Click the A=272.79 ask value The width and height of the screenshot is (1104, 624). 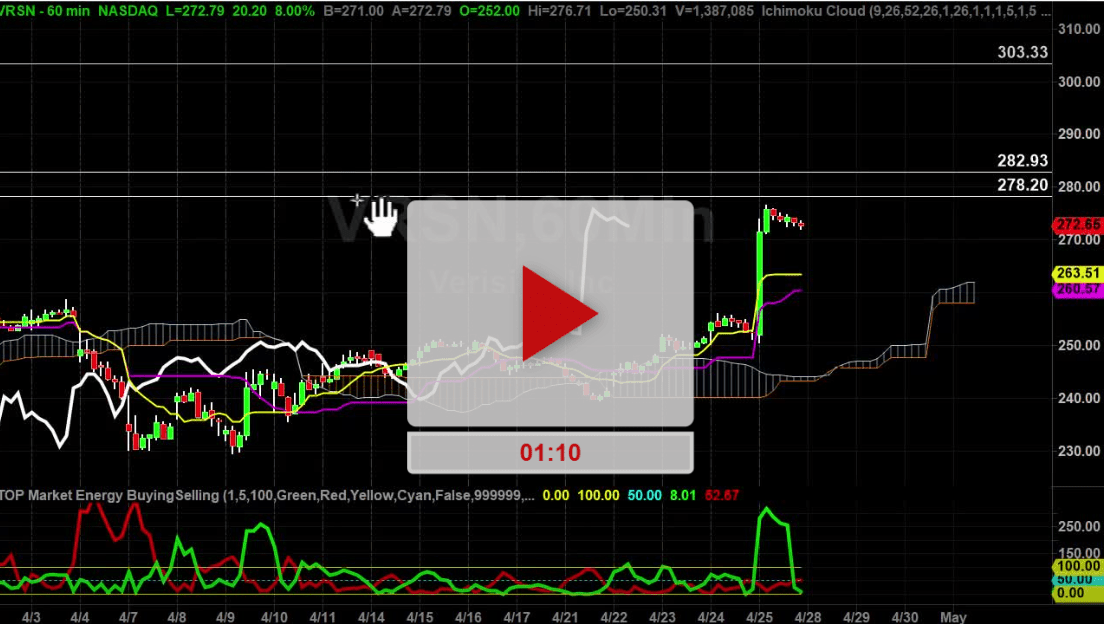(421, 11)
